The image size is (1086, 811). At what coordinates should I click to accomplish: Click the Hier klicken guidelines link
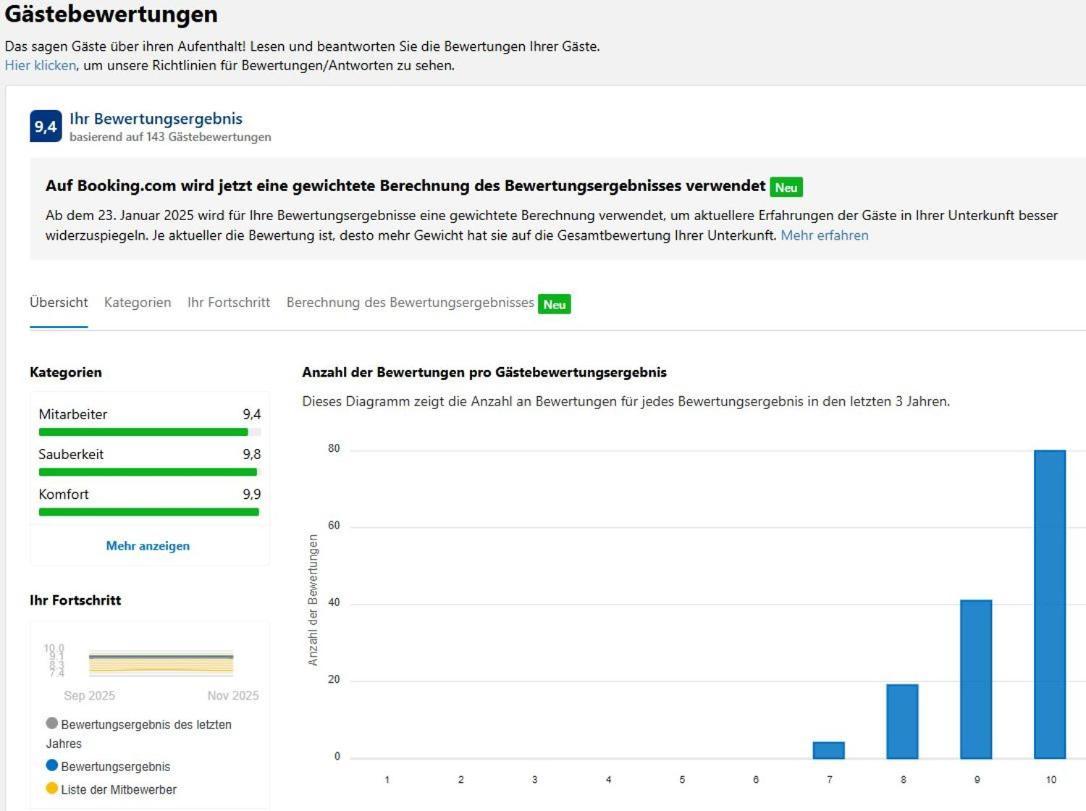click(x=40, y=66)
